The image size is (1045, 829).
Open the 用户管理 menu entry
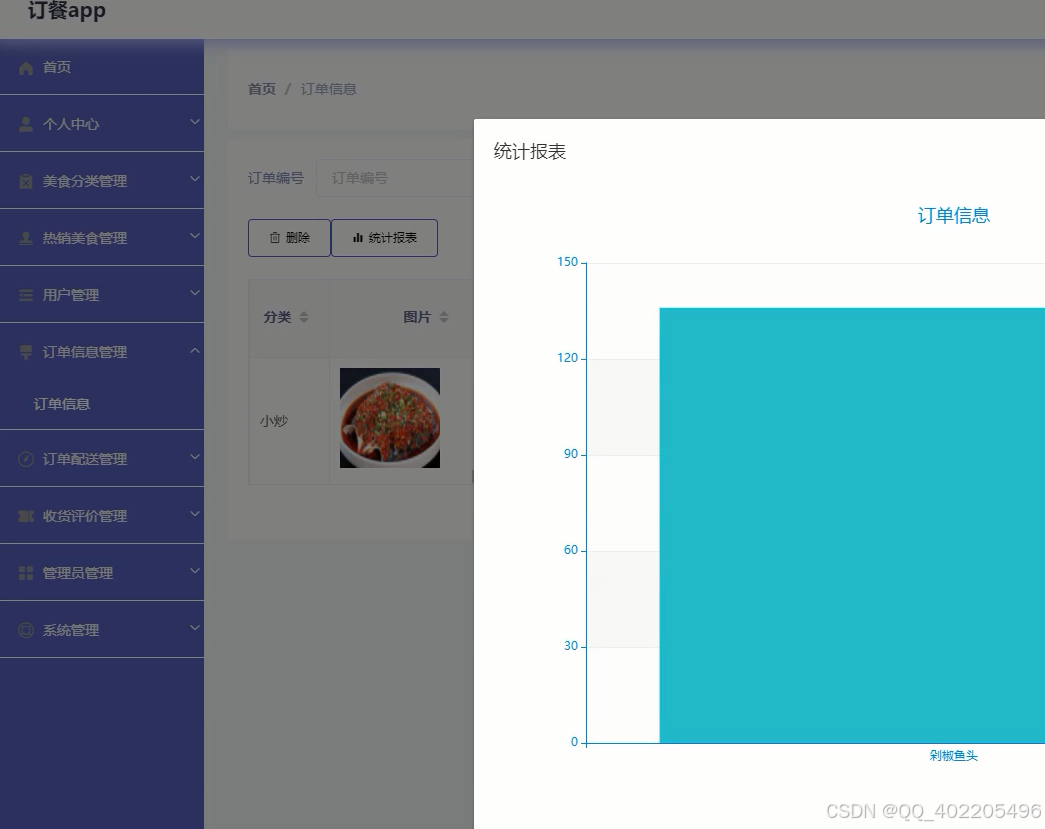coord(100,295)
